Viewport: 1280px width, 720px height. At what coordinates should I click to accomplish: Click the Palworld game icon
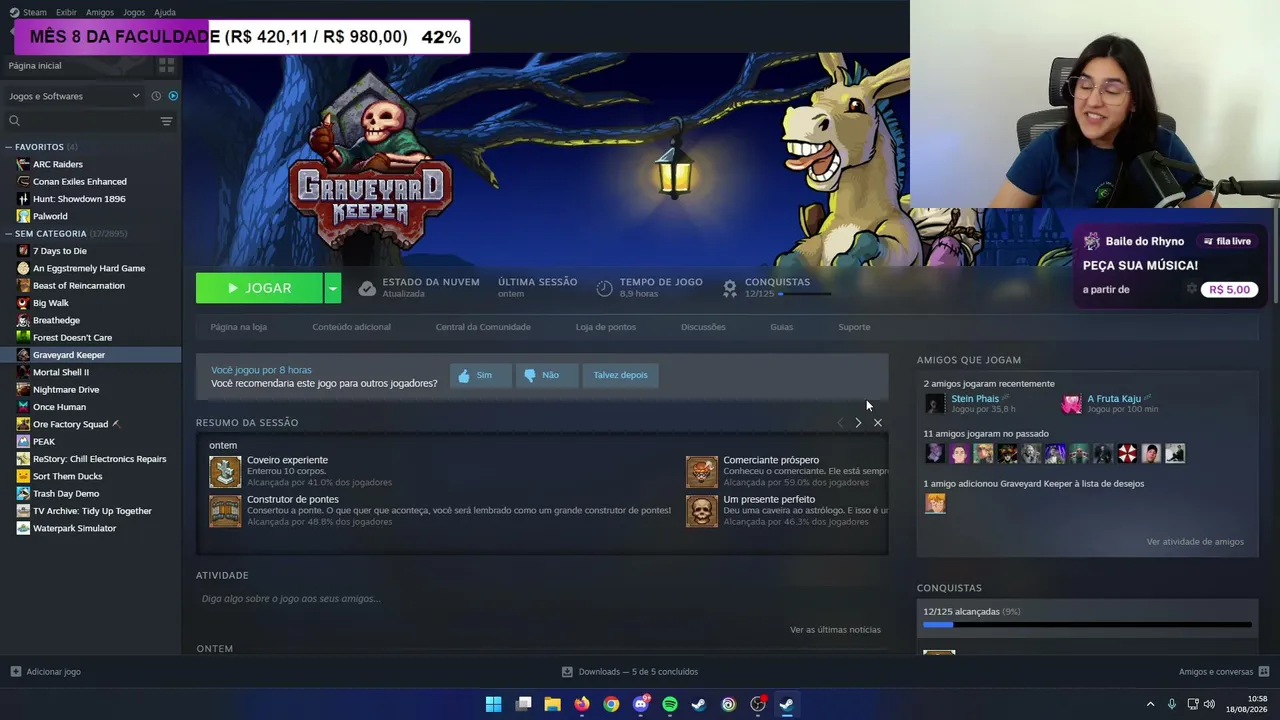pyautogui.click(x=23, y=216)
